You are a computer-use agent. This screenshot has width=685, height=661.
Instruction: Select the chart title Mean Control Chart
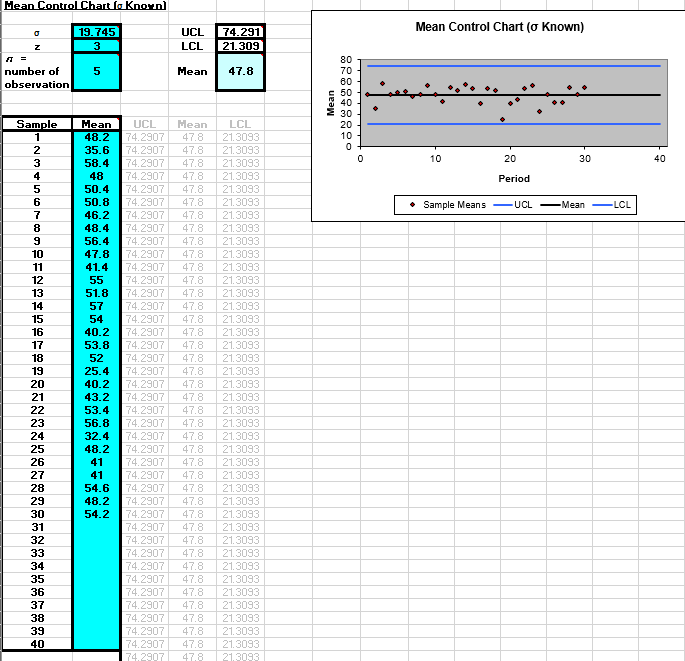click(x=499, y=27)
